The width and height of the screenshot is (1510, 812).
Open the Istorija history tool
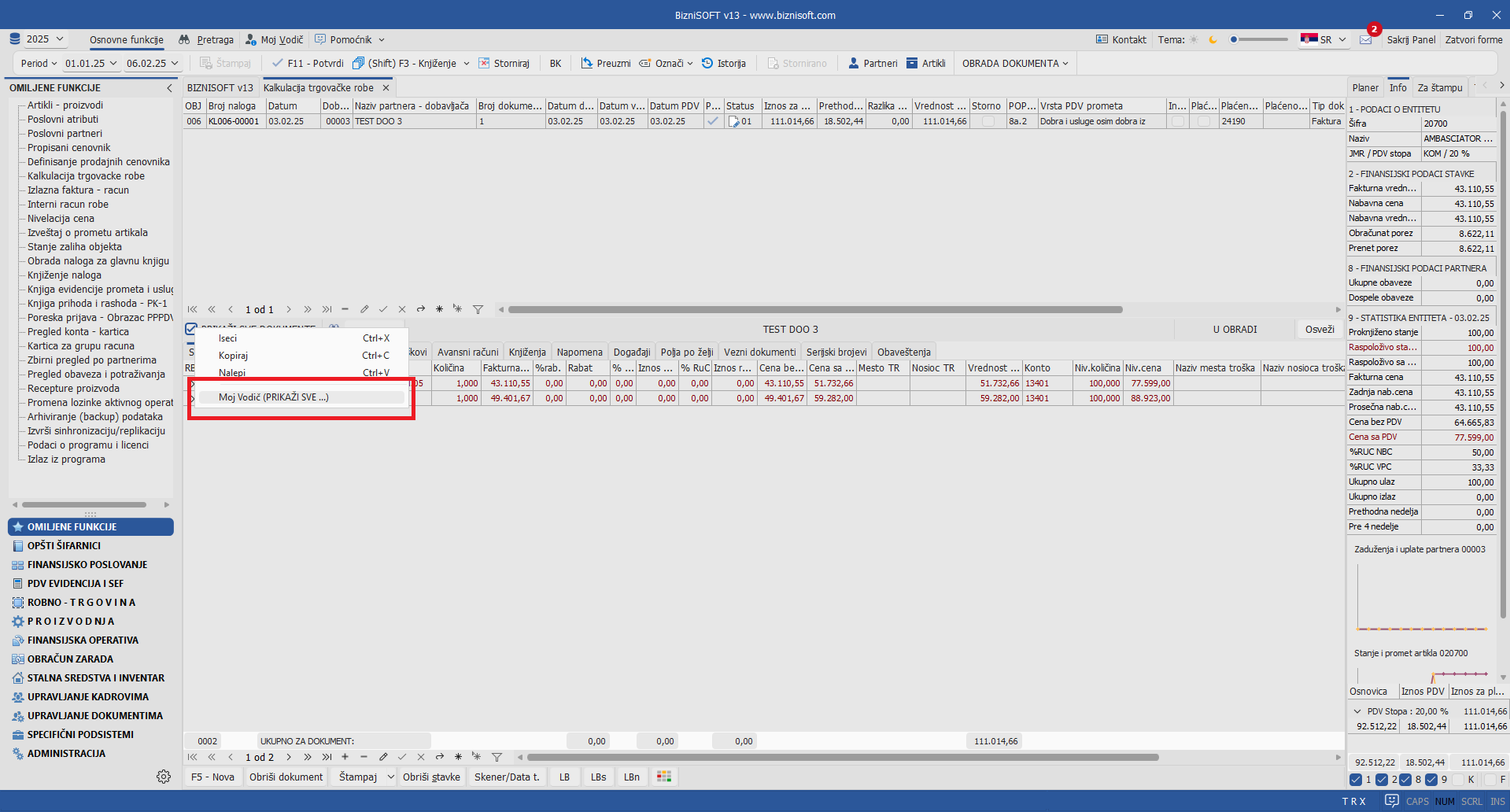pos(723,64)
